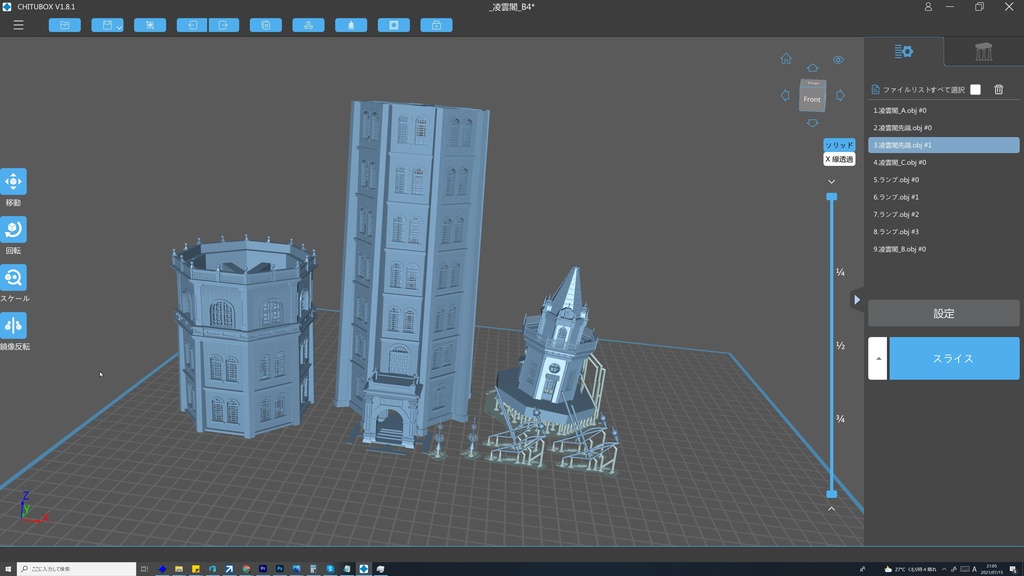
Task: Toggle the eye perspective view icon
Action: tap(838, 60)
